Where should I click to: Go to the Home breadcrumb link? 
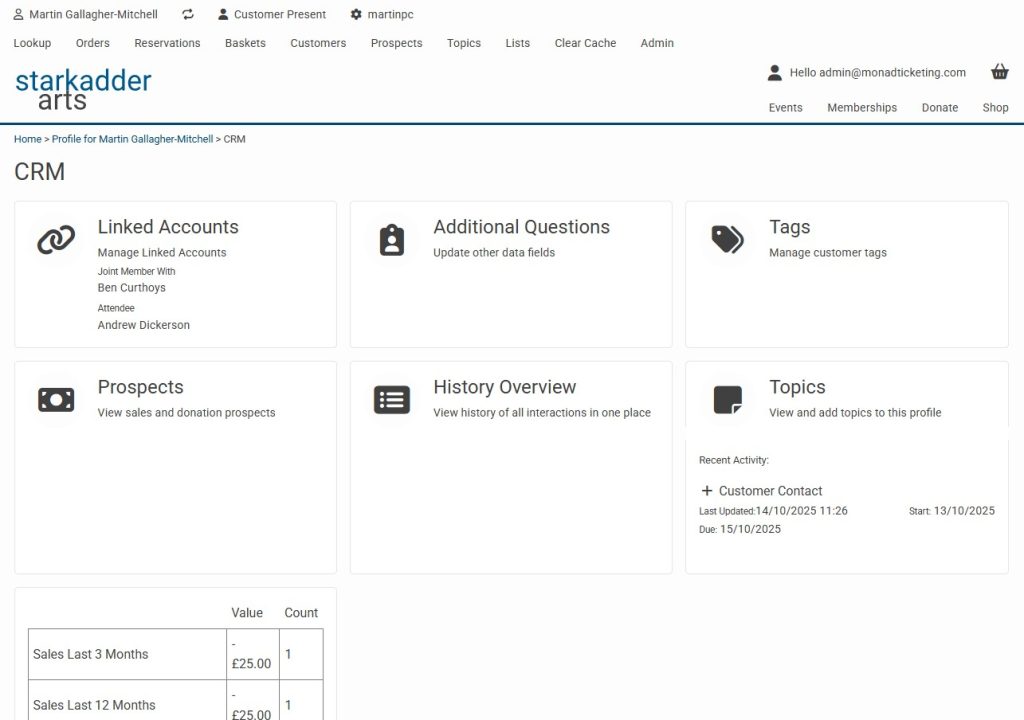[x=27, y=139]
